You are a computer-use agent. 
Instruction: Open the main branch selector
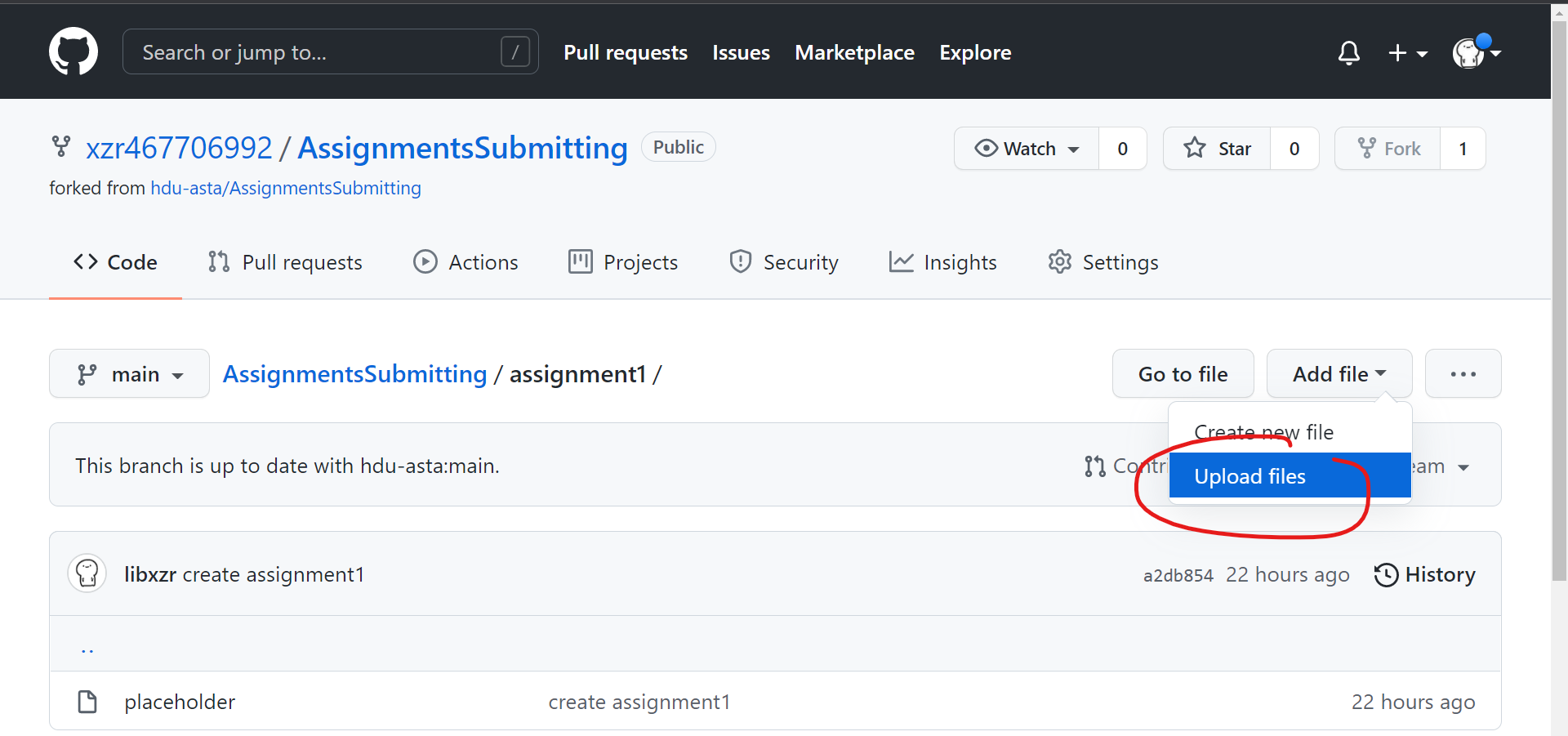click(x=129, y=374)
